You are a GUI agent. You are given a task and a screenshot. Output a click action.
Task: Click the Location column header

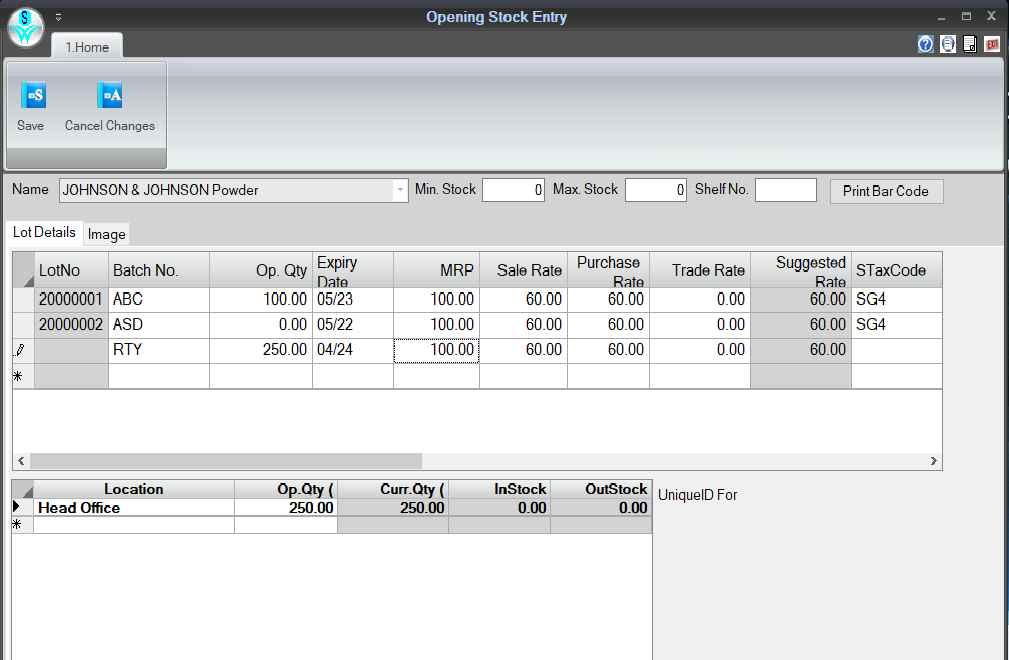click(x=134, y=489)
